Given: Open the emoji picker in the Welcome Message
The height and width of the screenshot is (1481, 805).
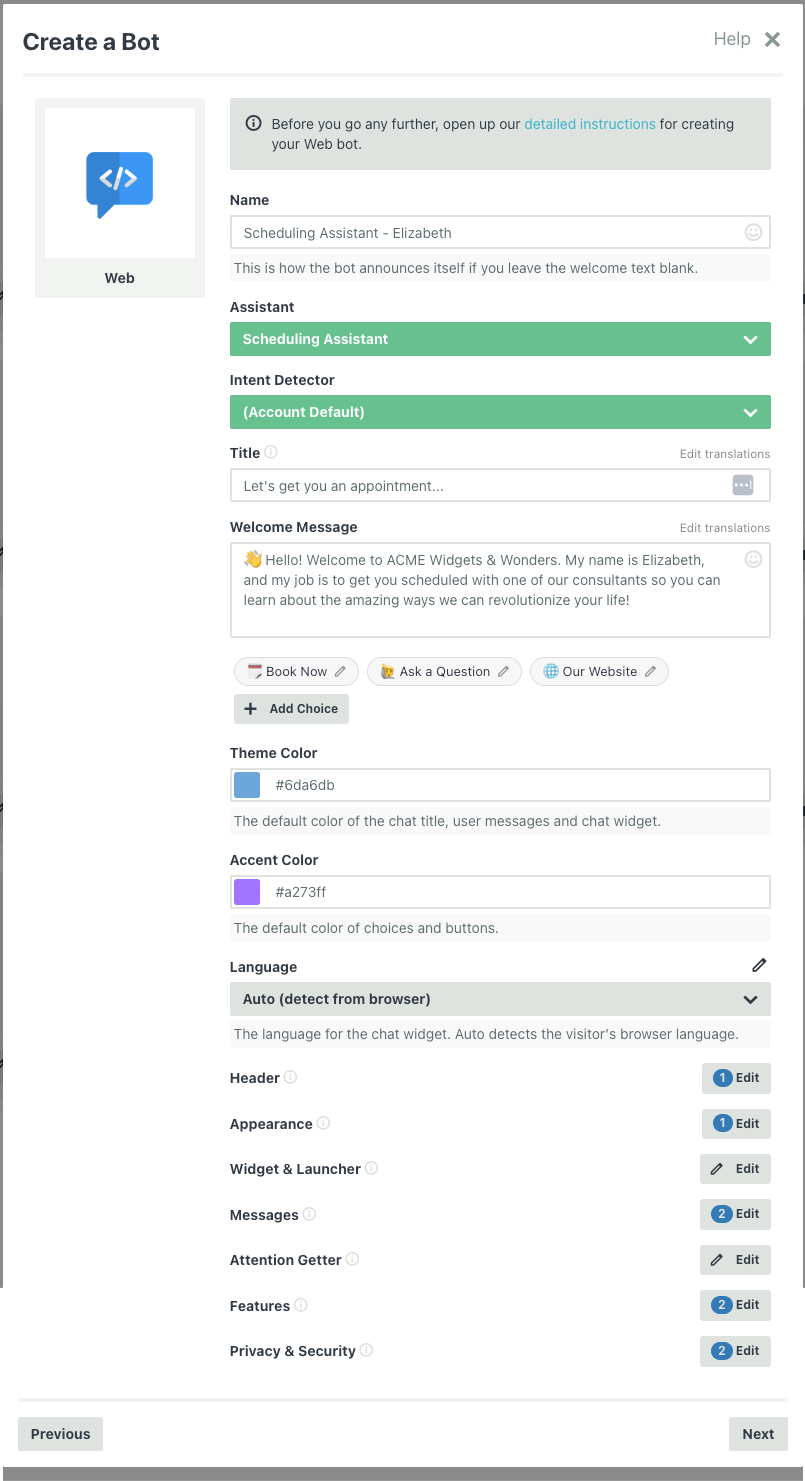Looking at the screenshot, I should click(752, 558).
